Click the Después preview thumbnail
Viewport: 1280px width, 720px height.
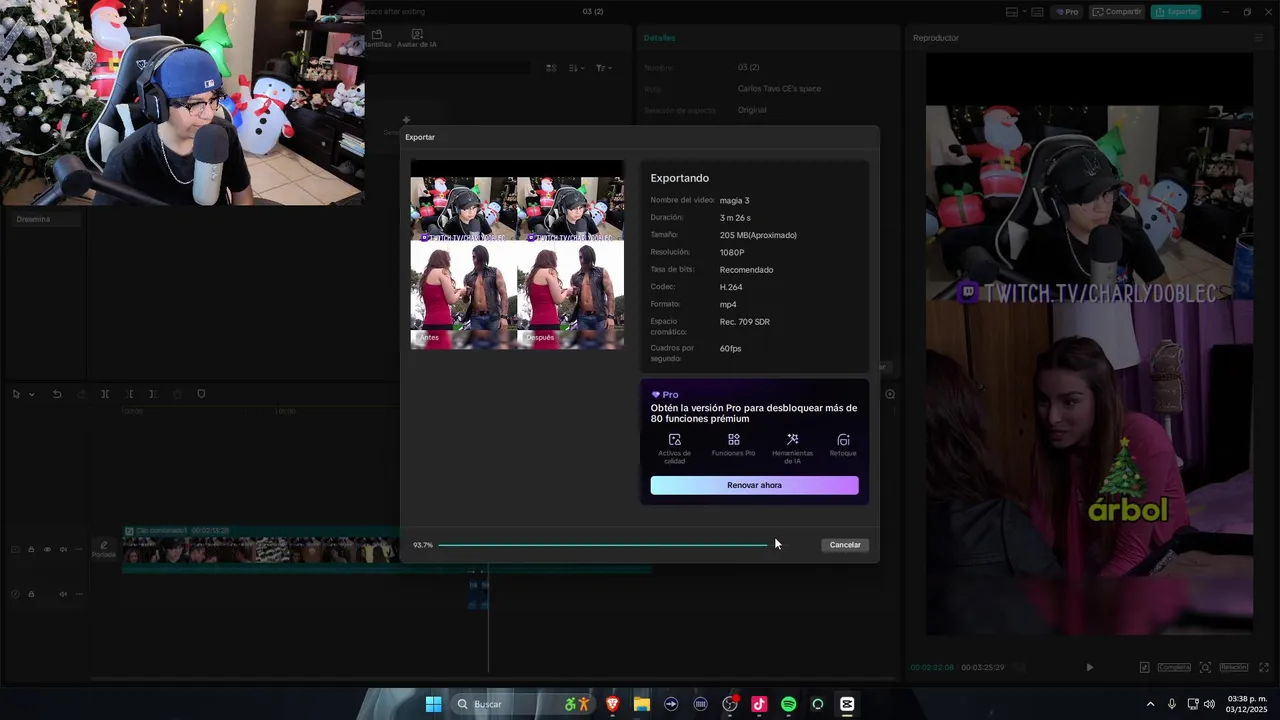(570, 255)
